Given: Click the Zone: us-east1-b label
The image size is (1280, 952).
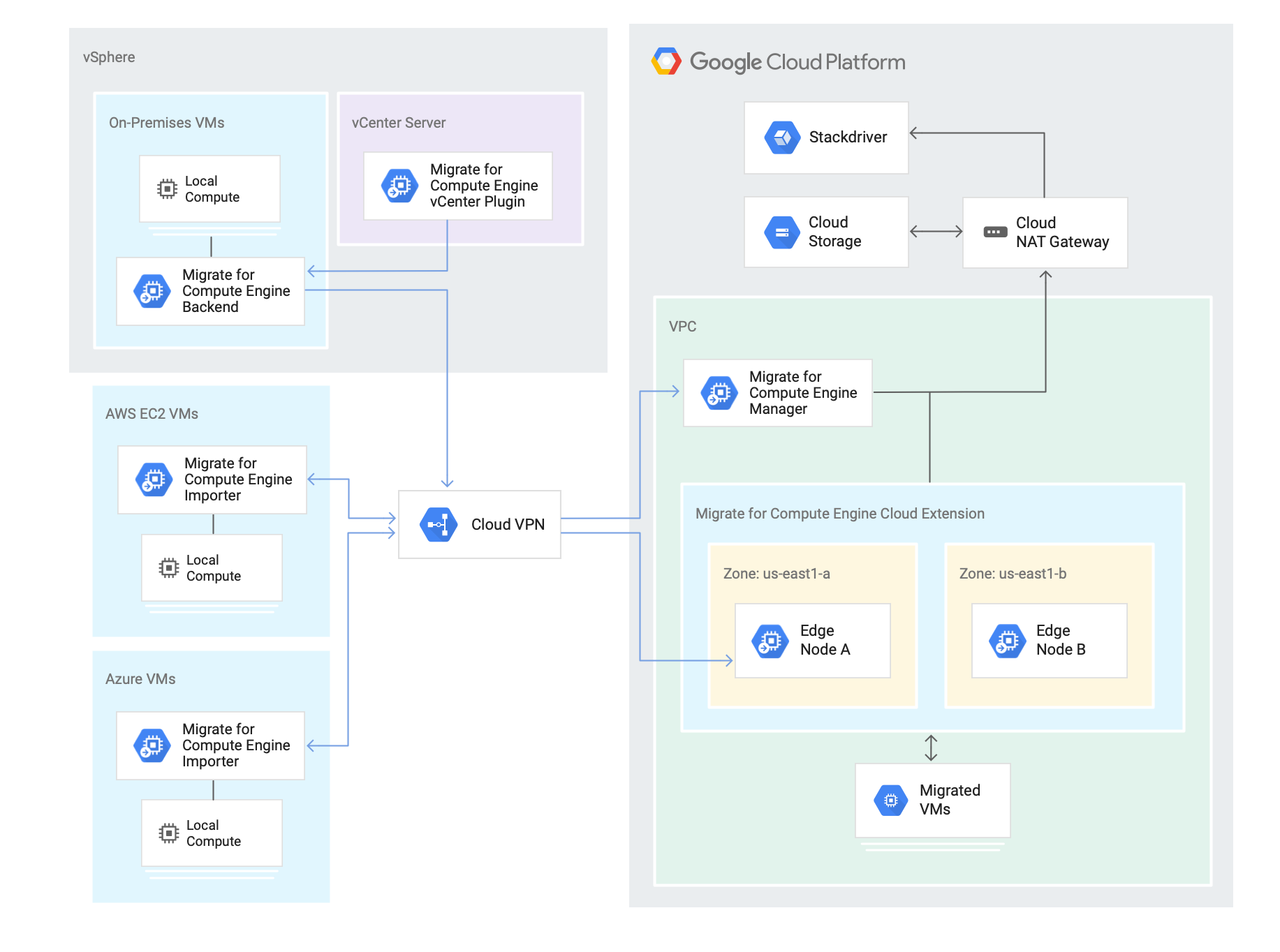Looking at the screenshot, I should [1013, 574].
